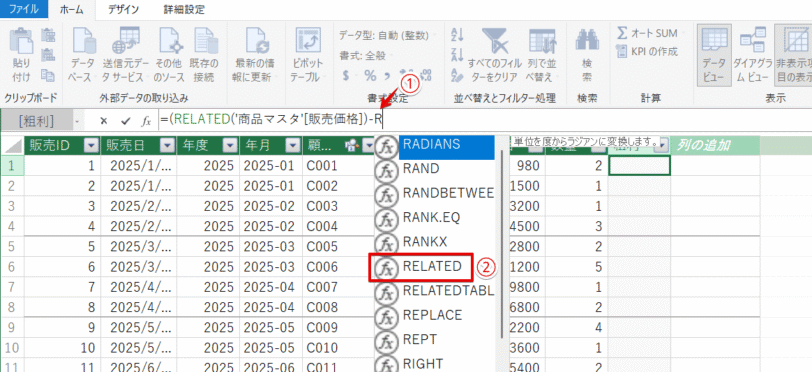The height and width of the screenshot is (372, 812).
Task: Click the Add Column (列の追加) header
Action: [x=715, y=146]
